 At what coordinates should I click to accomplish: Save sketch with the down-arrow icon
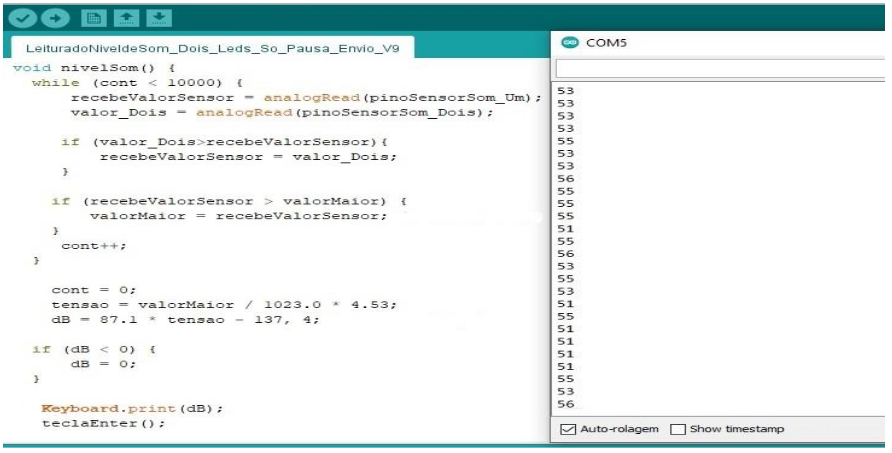[159, 18]
